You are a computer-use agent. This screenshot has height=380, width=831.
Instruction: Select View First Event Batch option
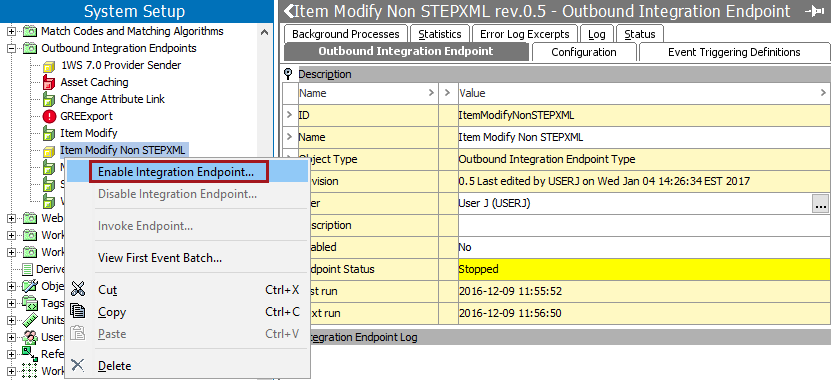[x=160, y=258]
